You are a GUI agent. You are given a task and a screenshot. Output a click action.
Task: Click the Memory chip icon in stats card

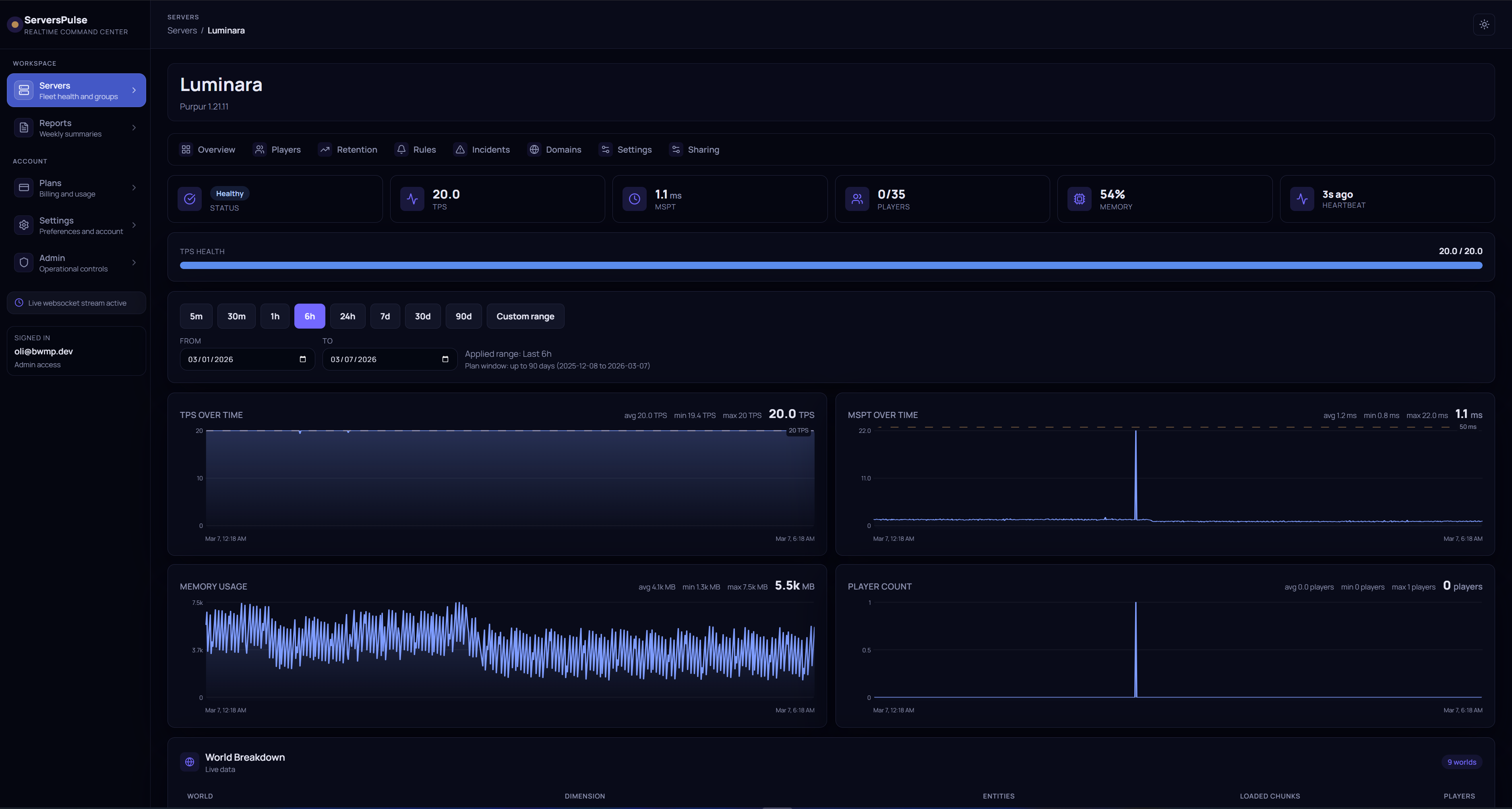[1080, 199]
